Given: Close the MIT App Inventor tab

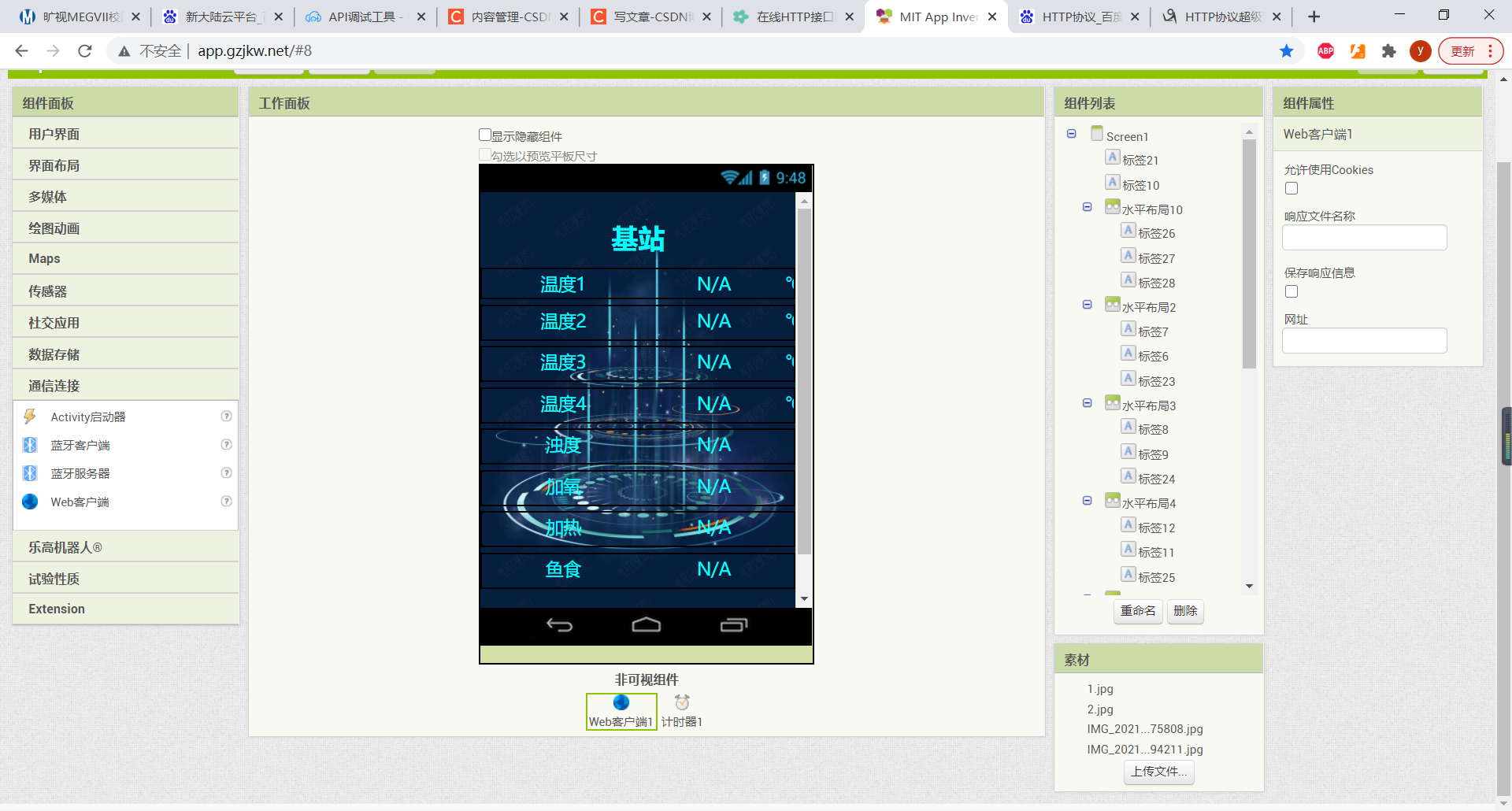Looking at the screenshot, I should pyautogui.click(x=992, y=17).
